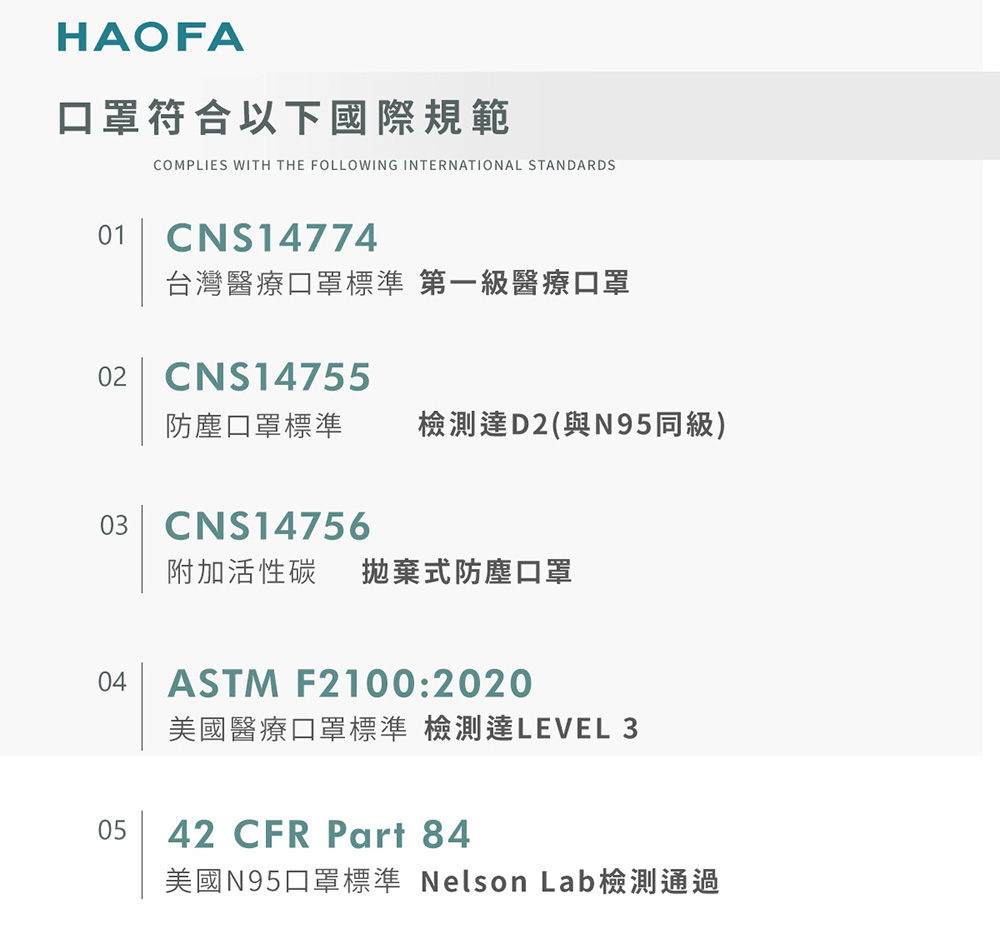Click the label 附加活性碳

241,573
